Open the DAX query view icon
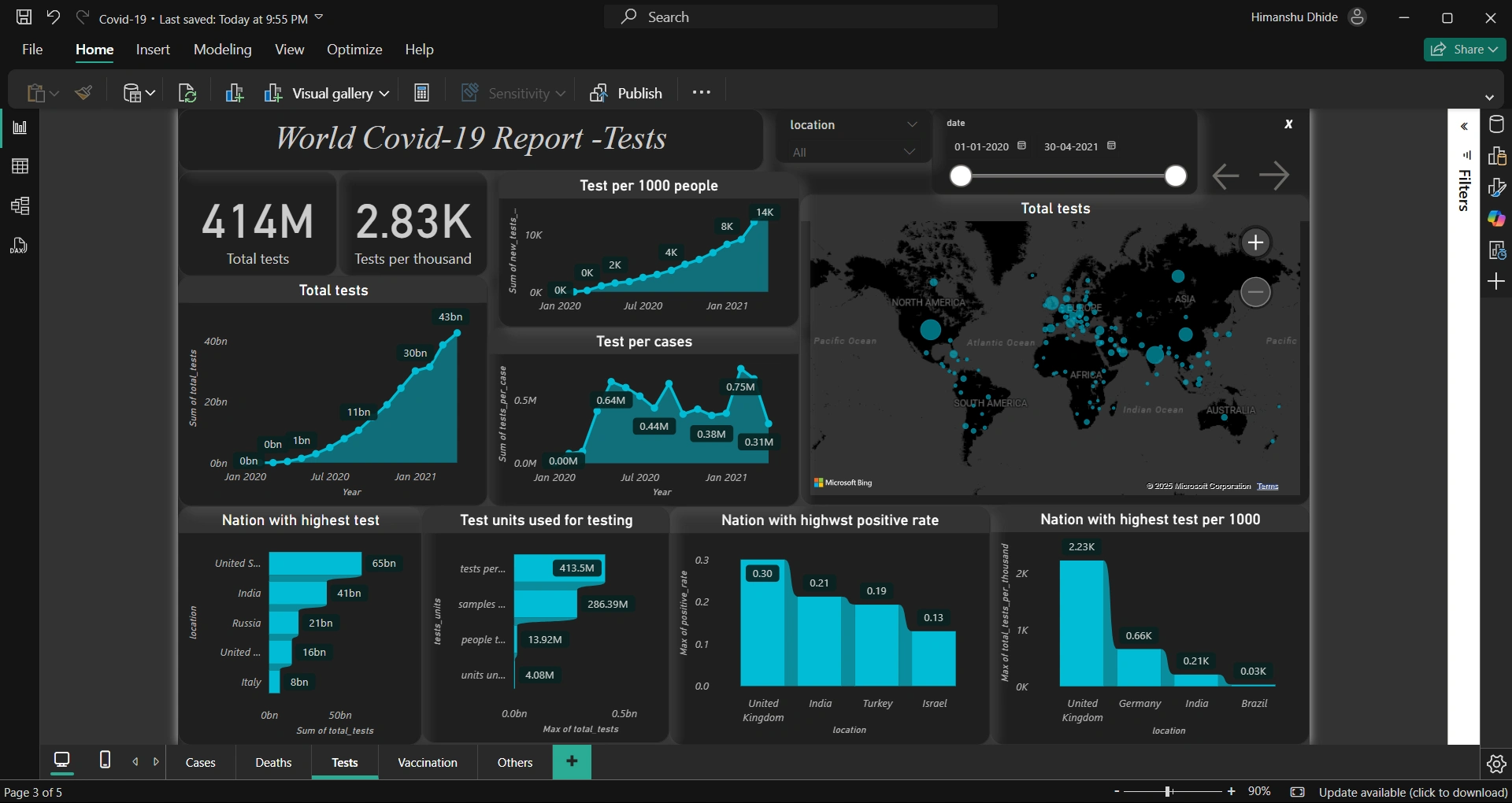Screen dimensions: 1512x803 [x=19, y=246]
